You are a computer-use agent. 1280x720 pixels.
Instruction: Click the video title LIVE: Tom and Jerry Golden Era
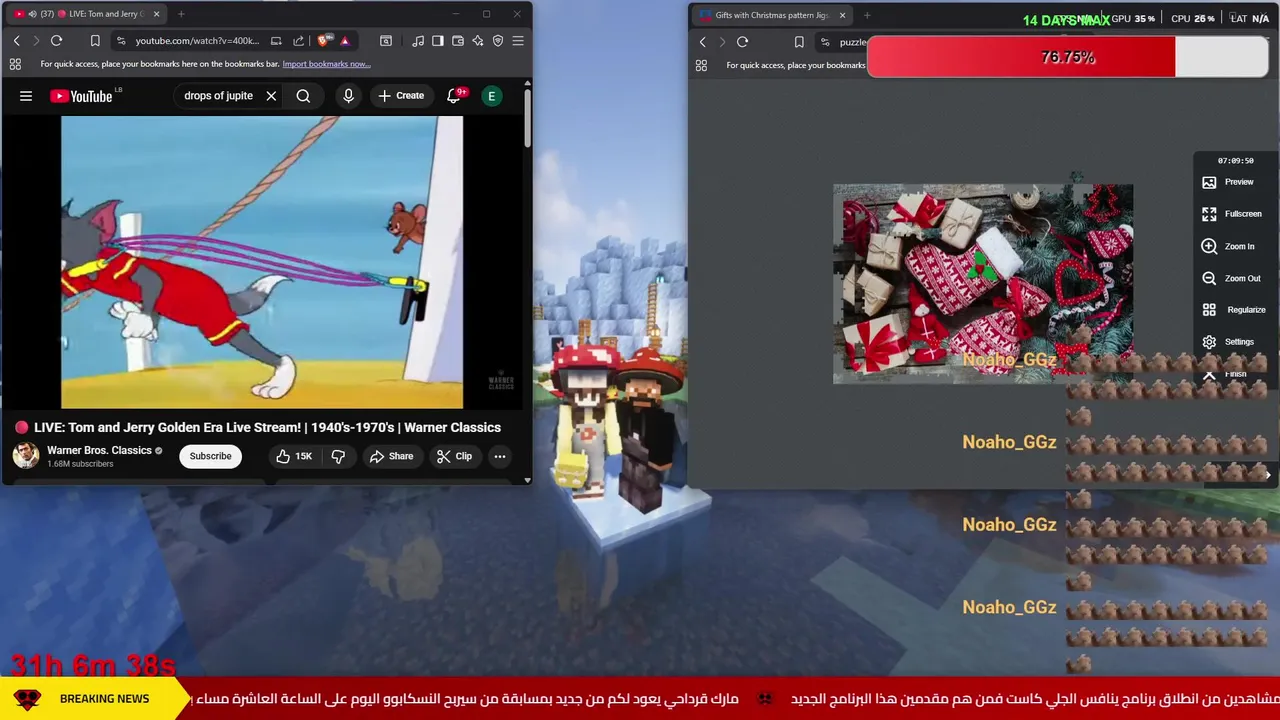point(267,427)
